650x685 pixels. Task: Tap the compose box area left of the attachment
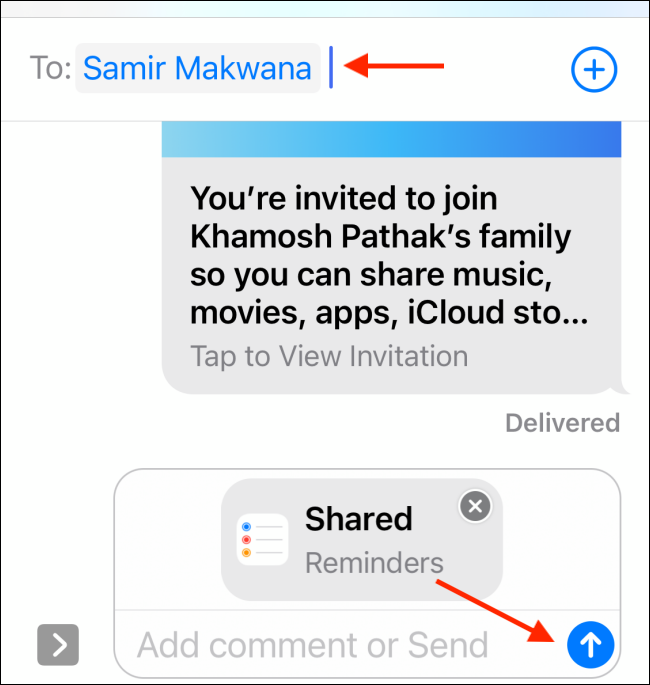pyautogui.click(x=168, y=540)
